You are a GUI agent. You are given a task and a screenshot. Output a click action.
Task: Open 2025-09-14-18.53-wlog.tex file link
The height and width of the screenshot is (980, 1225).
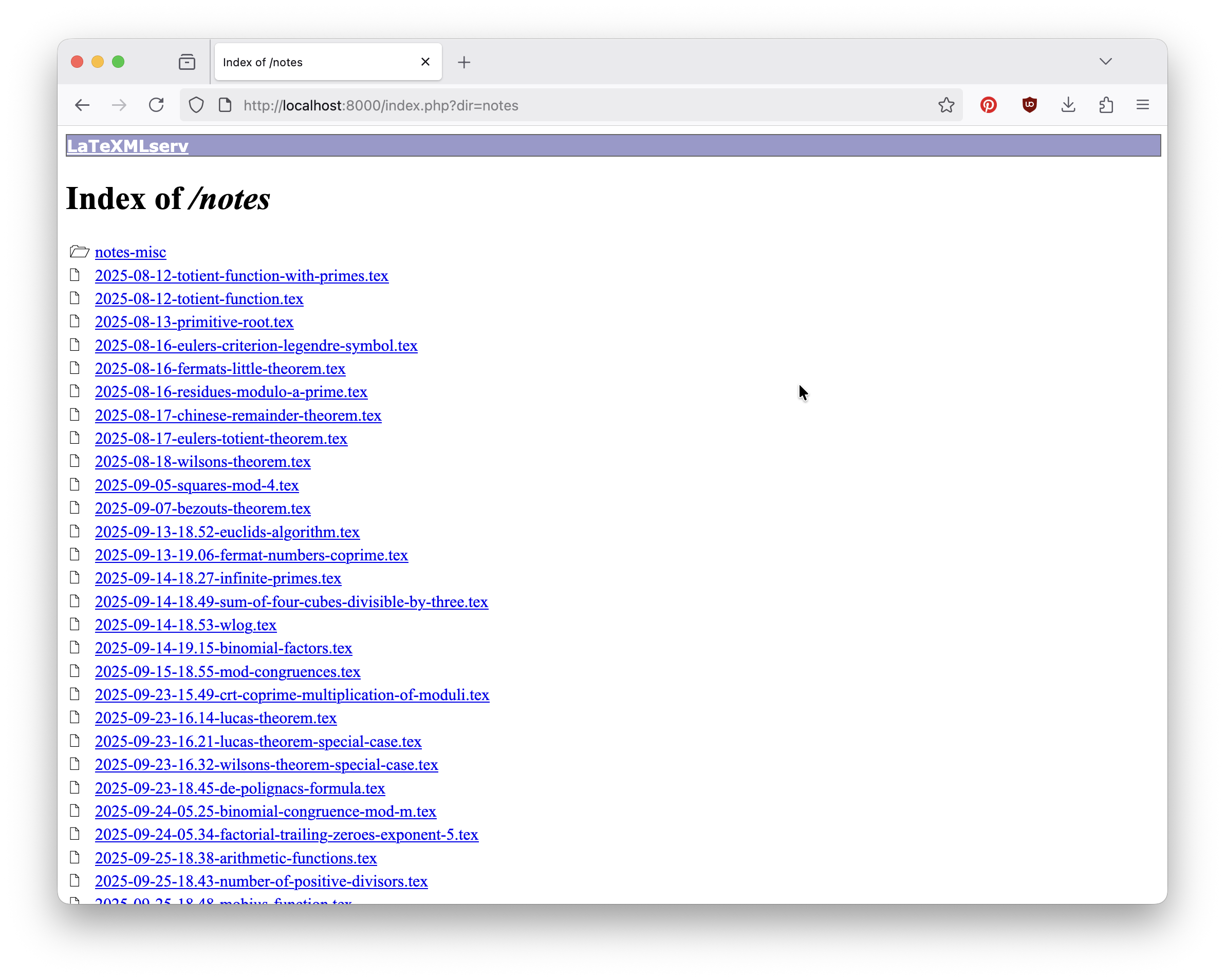185,625
